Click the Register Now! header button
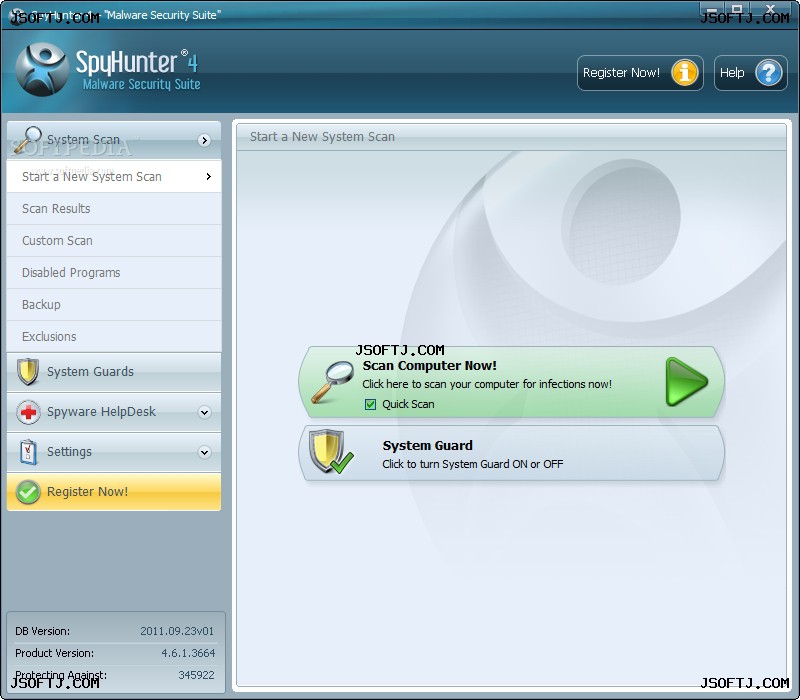Viewport: 800px width, 700px height. (x=640, y=73)
